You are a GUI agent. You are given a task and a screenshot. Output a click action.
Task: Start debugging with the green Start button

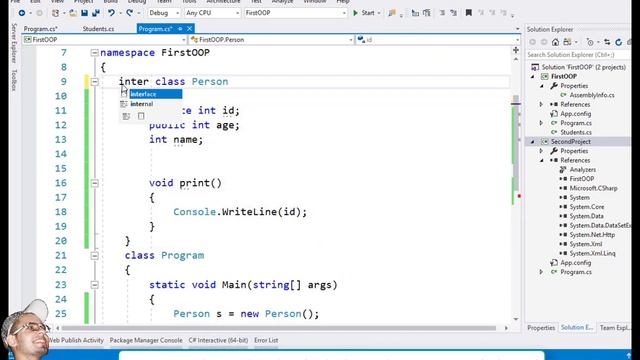click(364, 13)
